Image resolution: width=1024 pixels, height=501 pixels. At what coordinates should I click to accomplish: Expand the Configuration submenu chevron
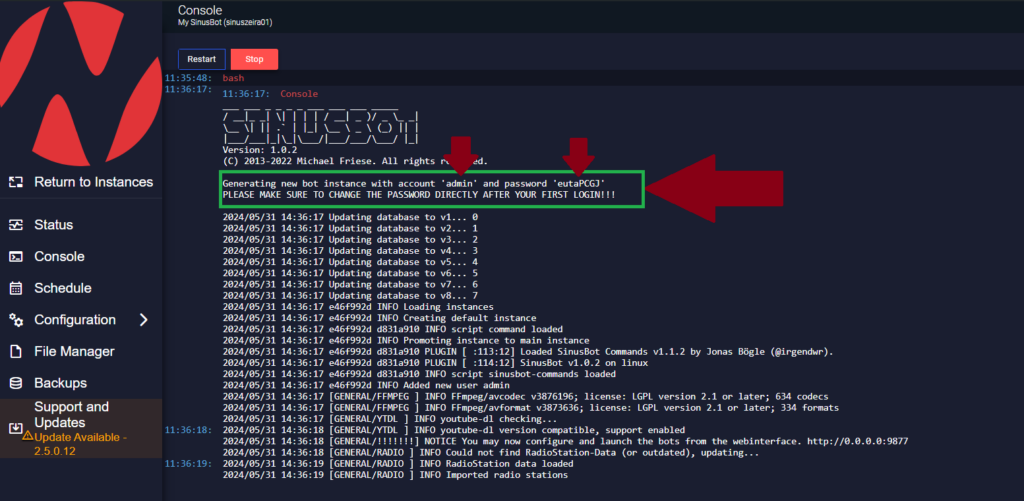coord(144,320)
